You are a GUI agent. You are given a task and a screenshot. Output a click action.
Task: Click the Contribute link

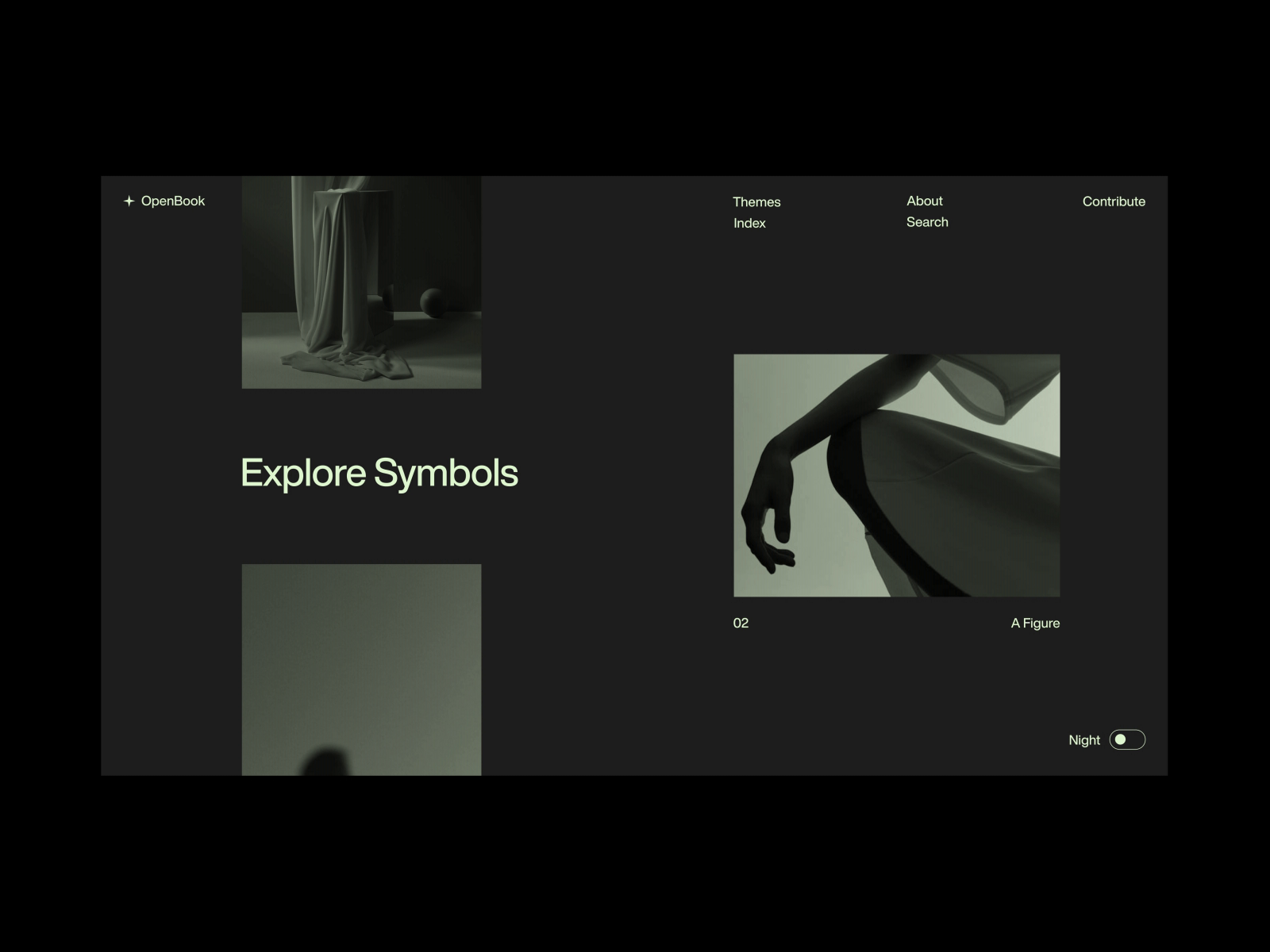[1114, 201]
